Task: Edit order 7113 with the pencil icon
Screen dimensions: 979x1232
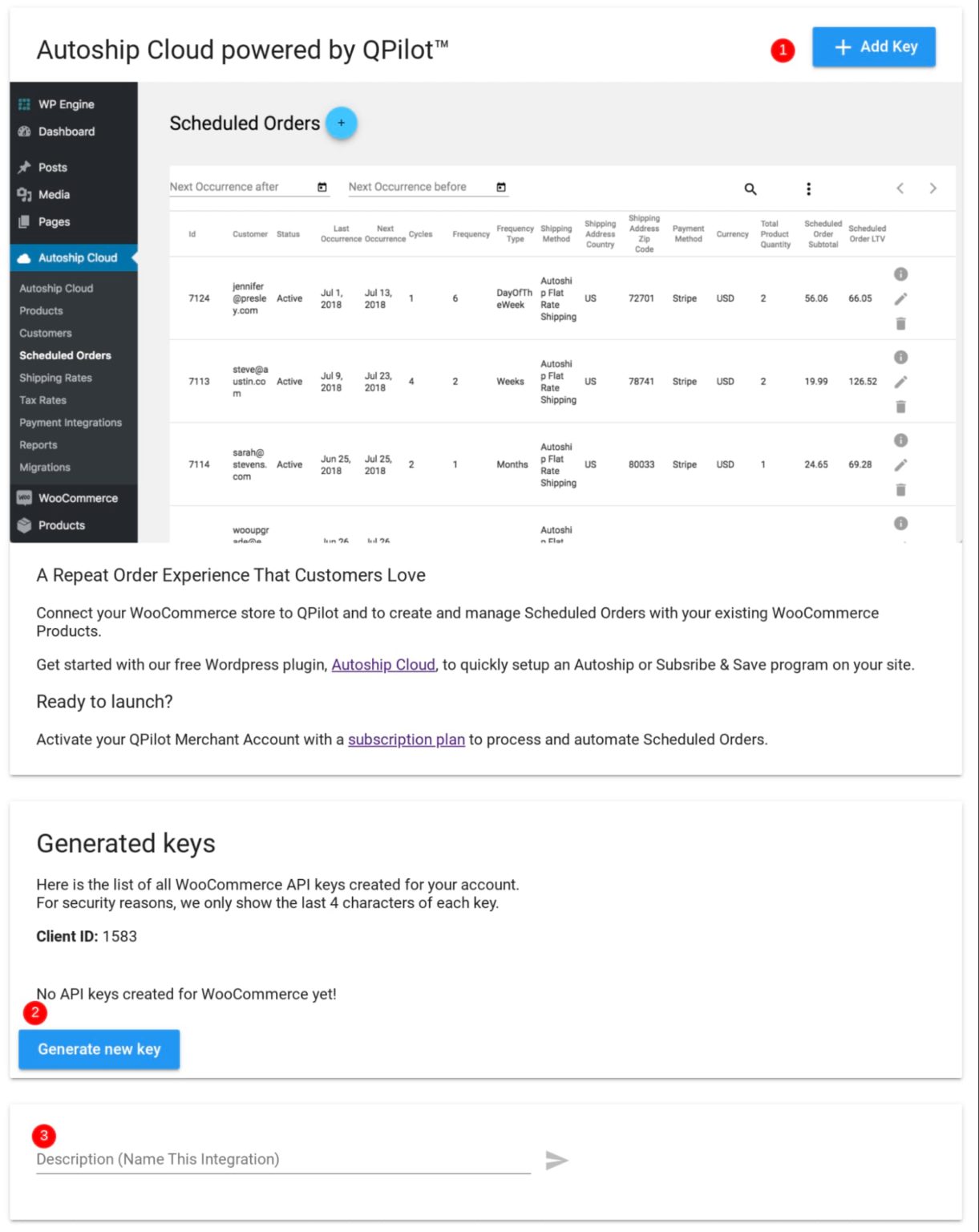Action: [900, 383]
